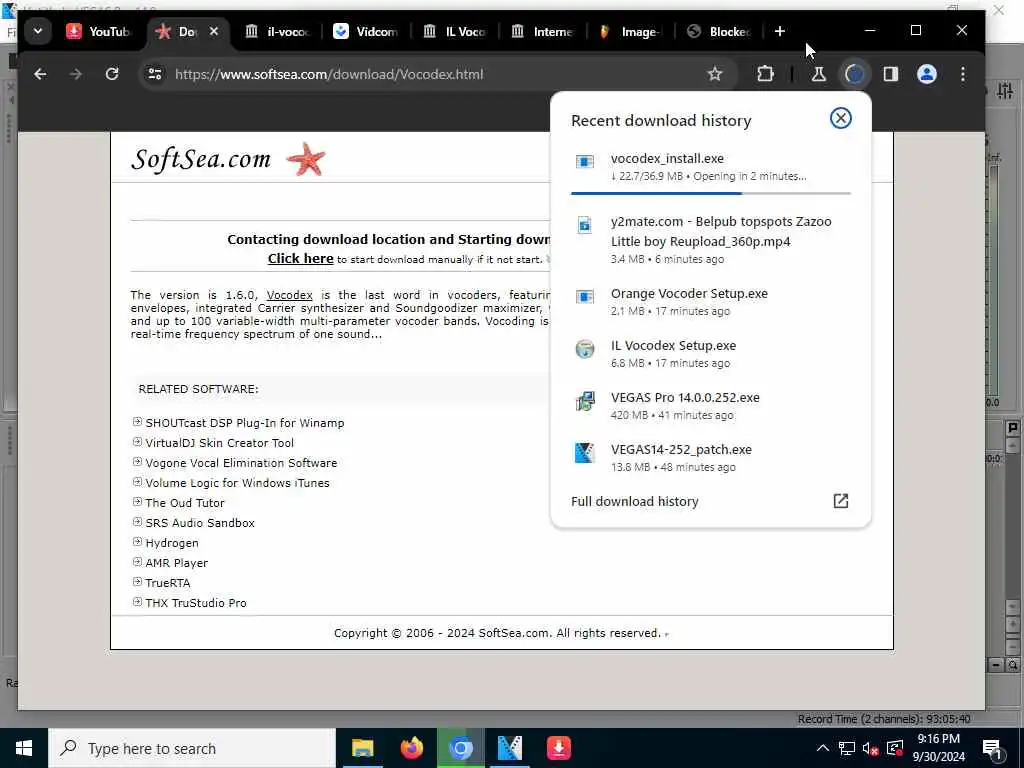1024x768 pixels.
Task: Open the volume icon in system tray
Action: tap(870, 748)
